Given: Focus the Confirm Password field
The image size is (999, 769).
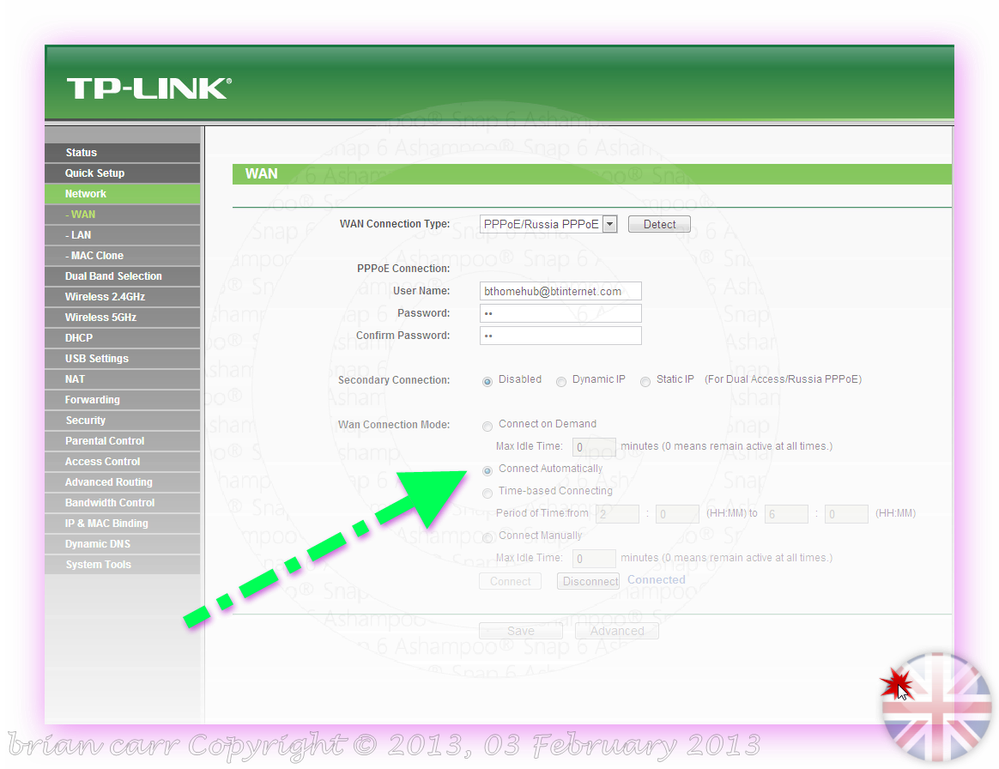Looking at the screenshot, I should point(560,336).
